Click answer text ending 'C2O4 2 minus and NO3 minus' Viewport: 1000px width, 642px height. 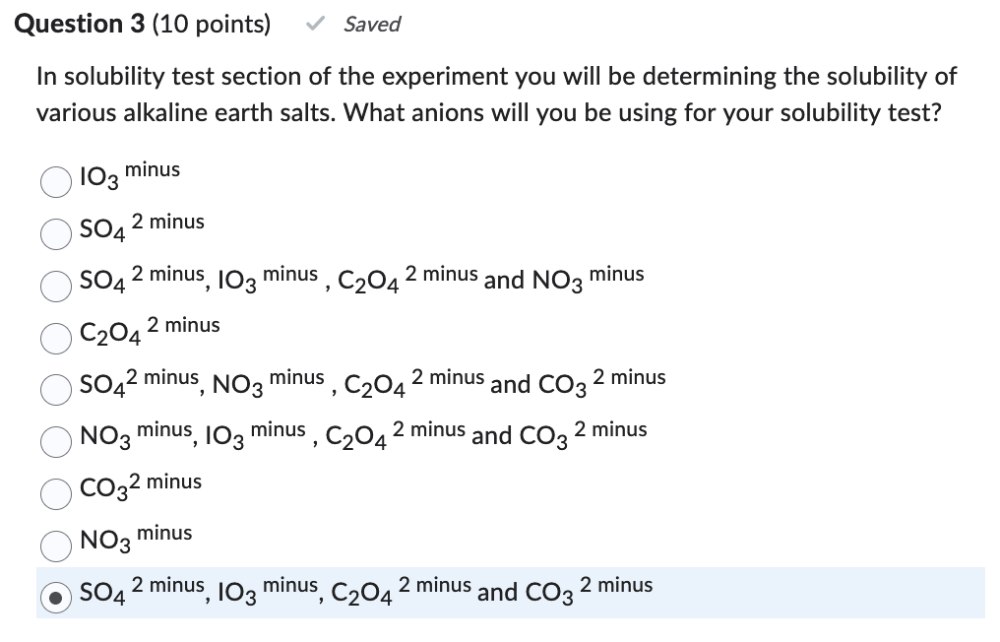(361, 282)
